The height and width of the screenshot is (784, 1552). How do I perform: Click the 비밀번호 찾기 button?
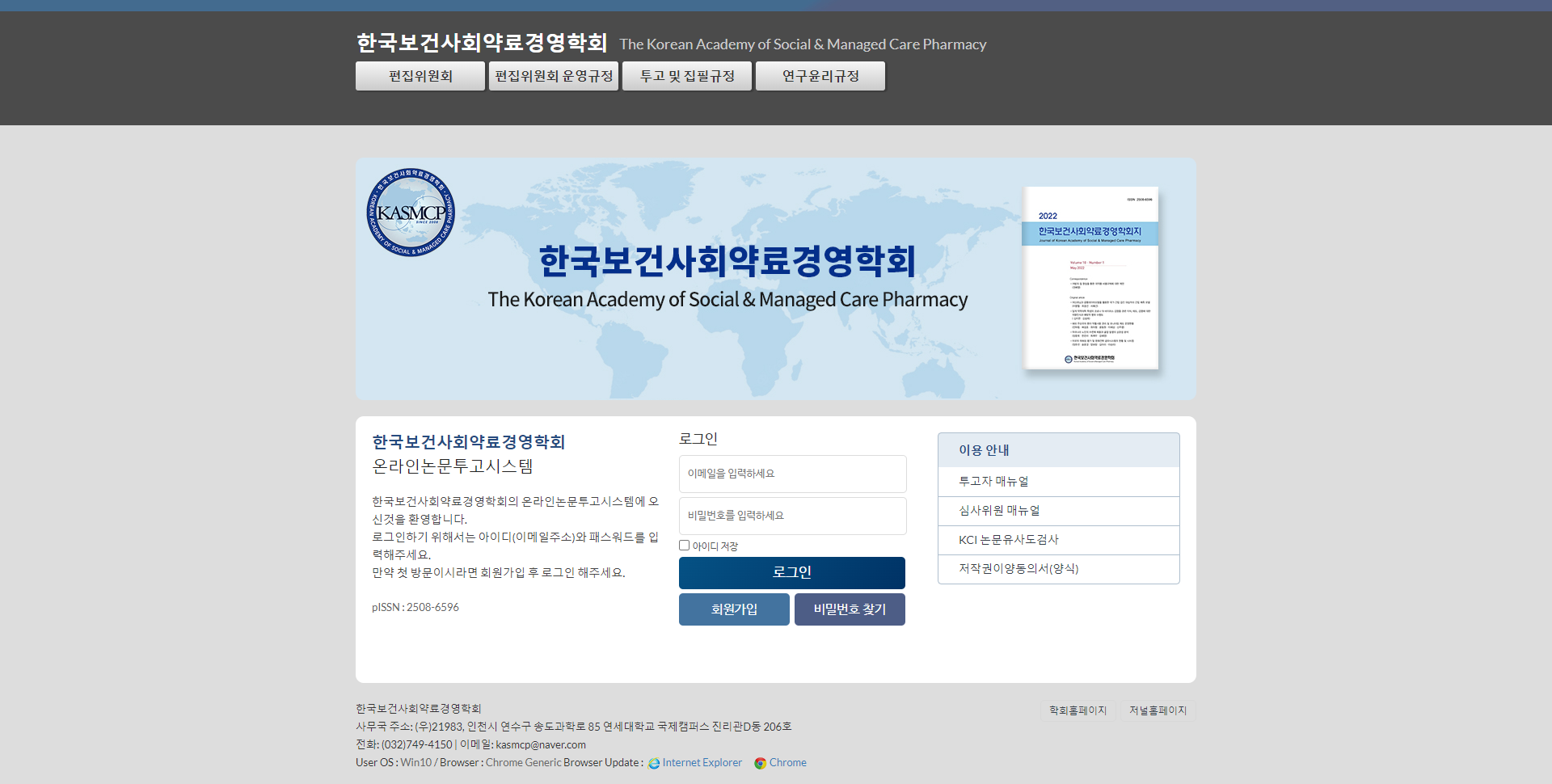[x=850, y=609]
